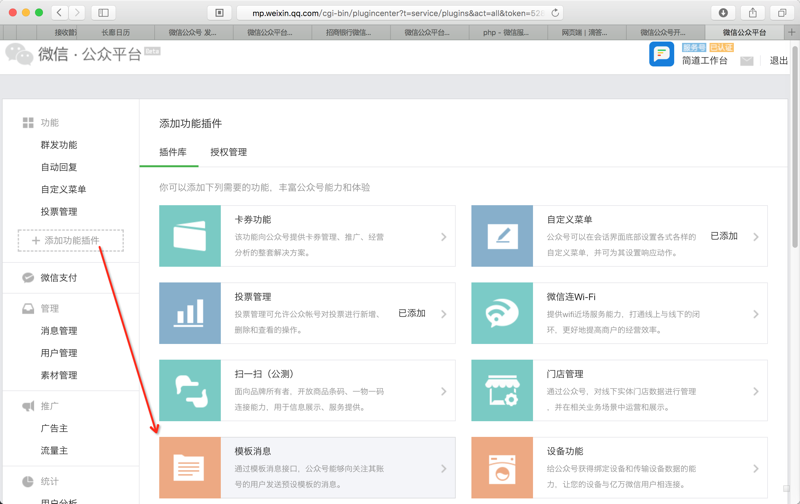Click 已添加 status on 自定义菜单 card
Image resolution: width=800 pixels, height=504 pixels.
click(x=724, y=236)
